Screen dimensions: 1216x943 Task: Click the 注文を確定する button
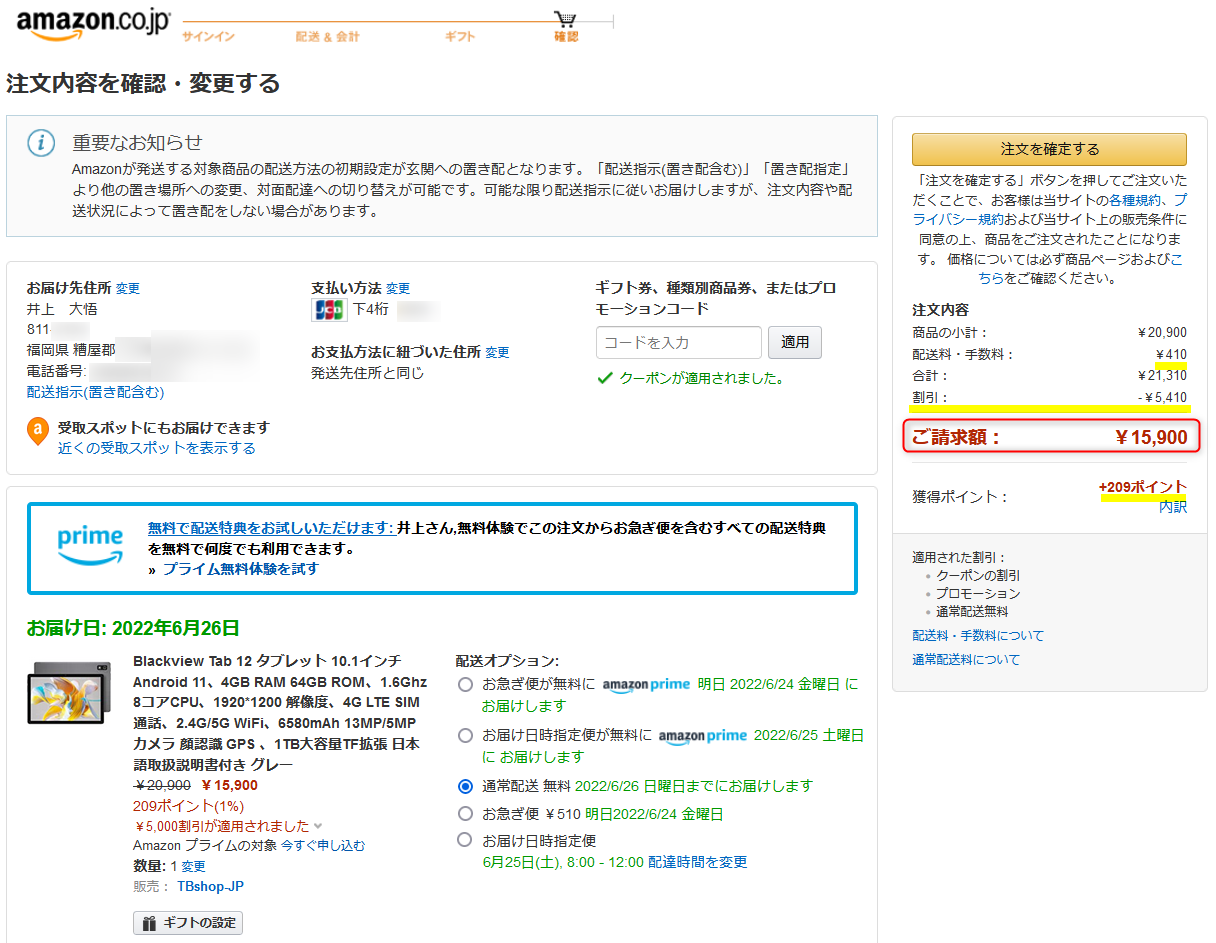click(x=1049, y=149)
